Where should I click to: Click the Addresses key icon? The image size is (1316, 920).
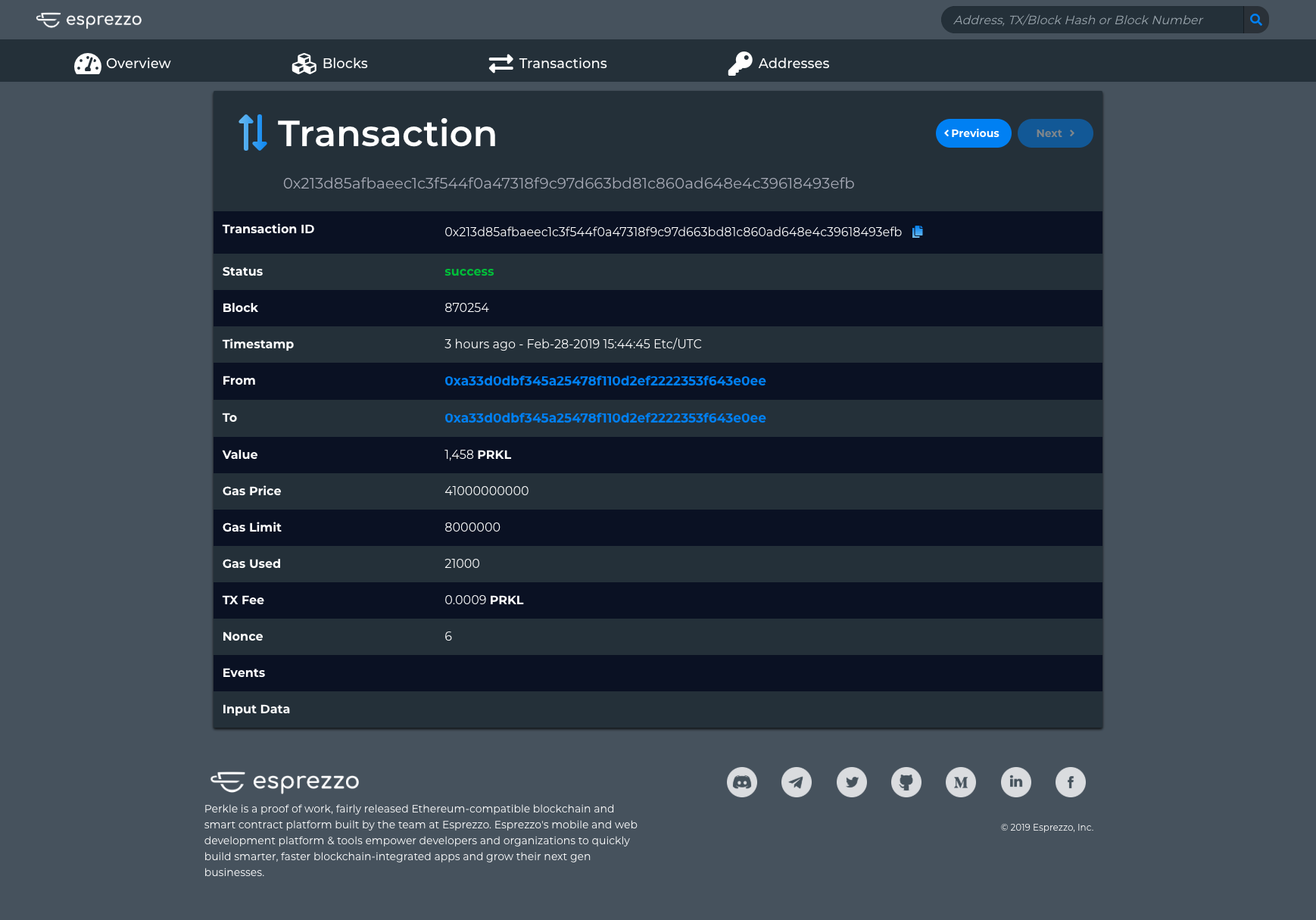[x=740, y=64]
